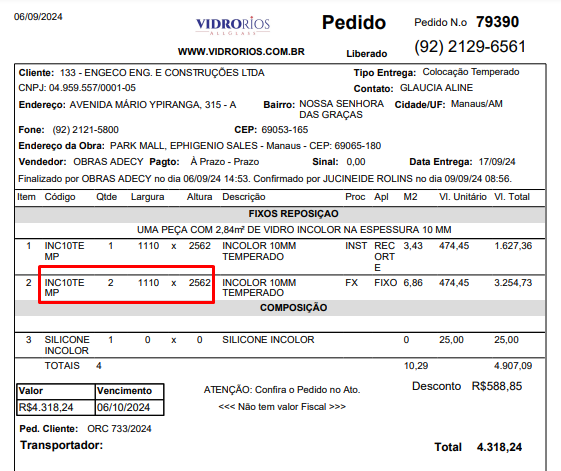Click the Composição section header
561x471 pixels.
click(293, 308)
